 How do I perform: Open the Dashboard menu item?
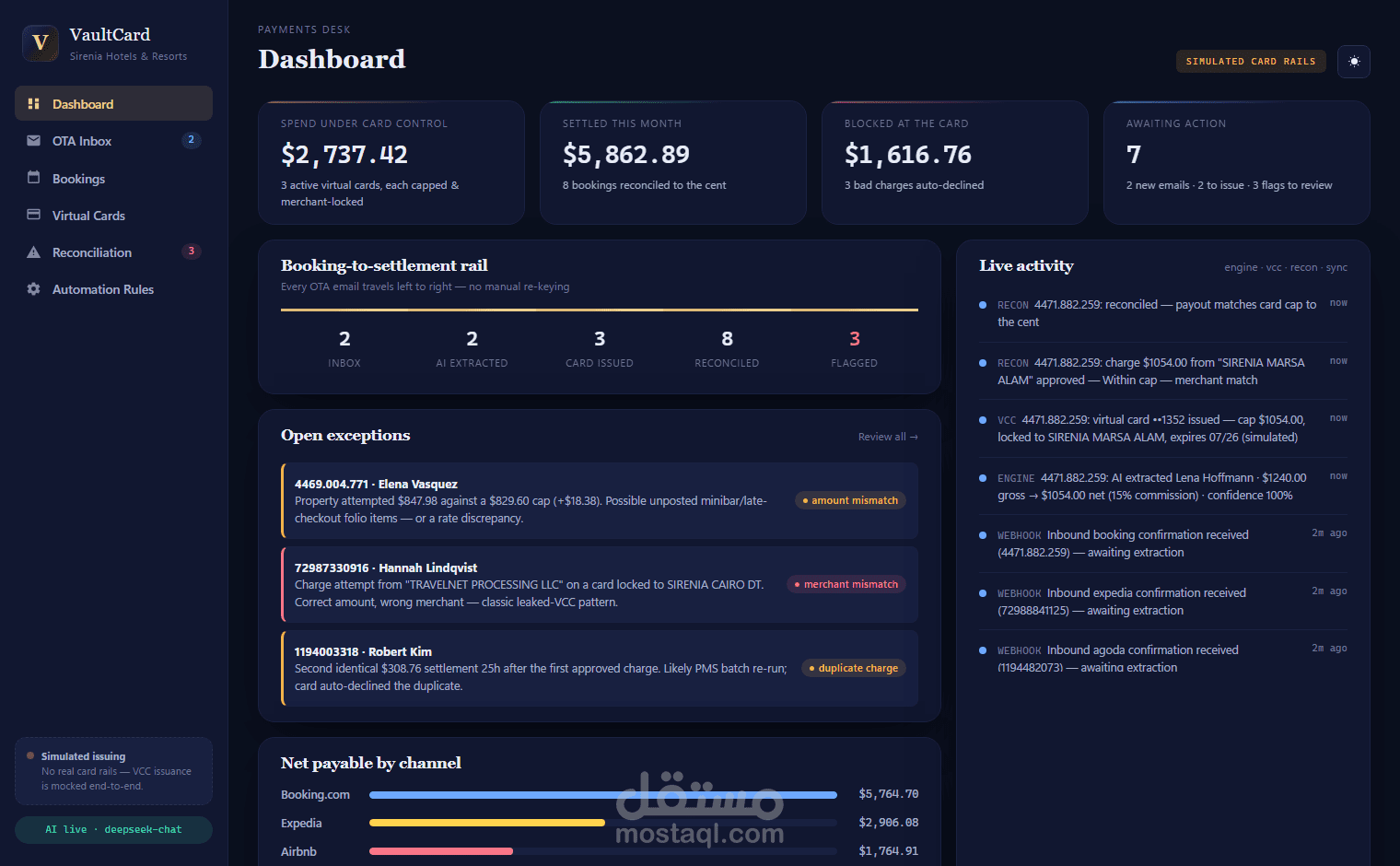click(x=113, y=103)
